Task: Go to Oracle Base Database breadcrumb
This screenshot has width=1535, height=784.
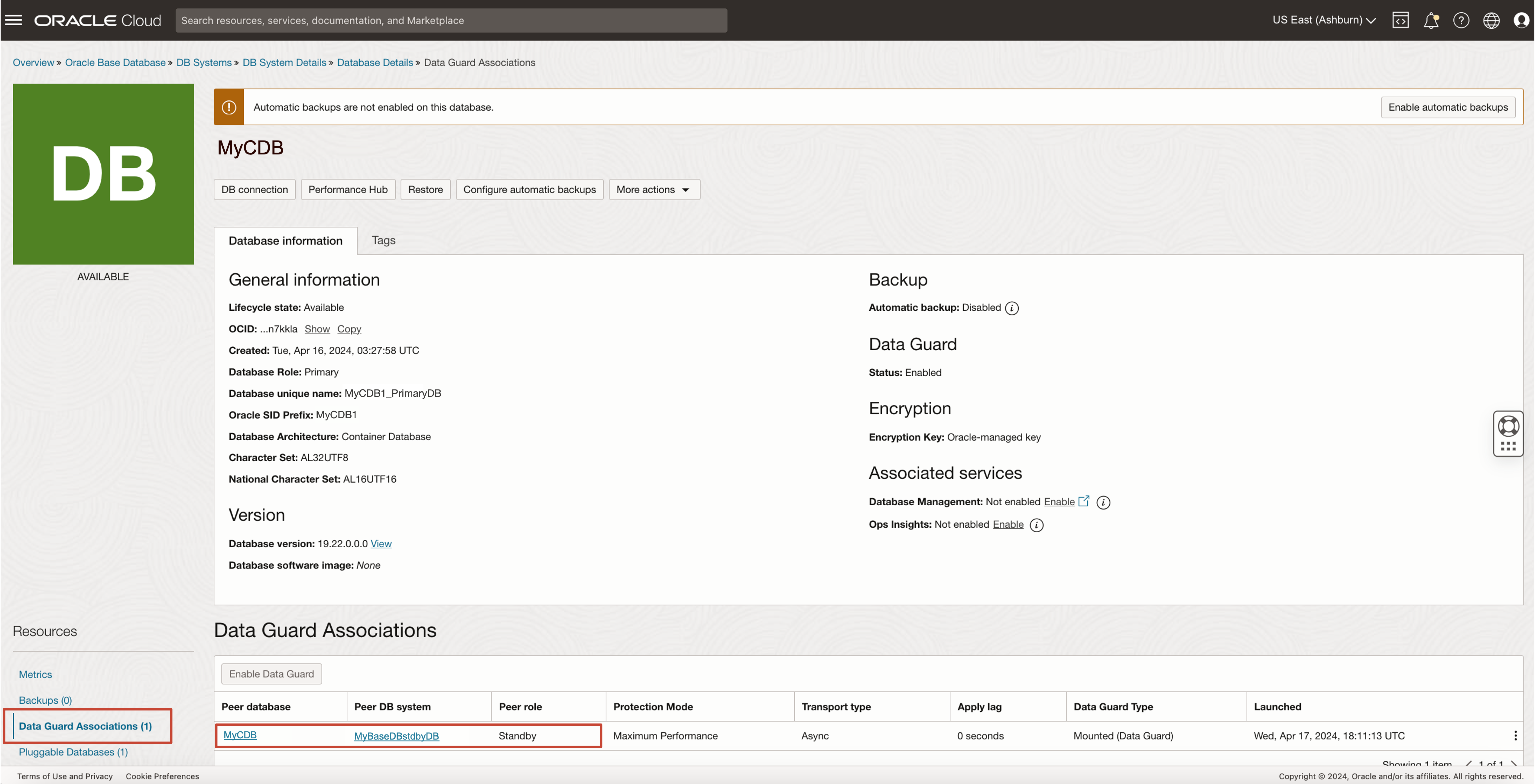Action: pyautogui.click(x=115, y=63)
